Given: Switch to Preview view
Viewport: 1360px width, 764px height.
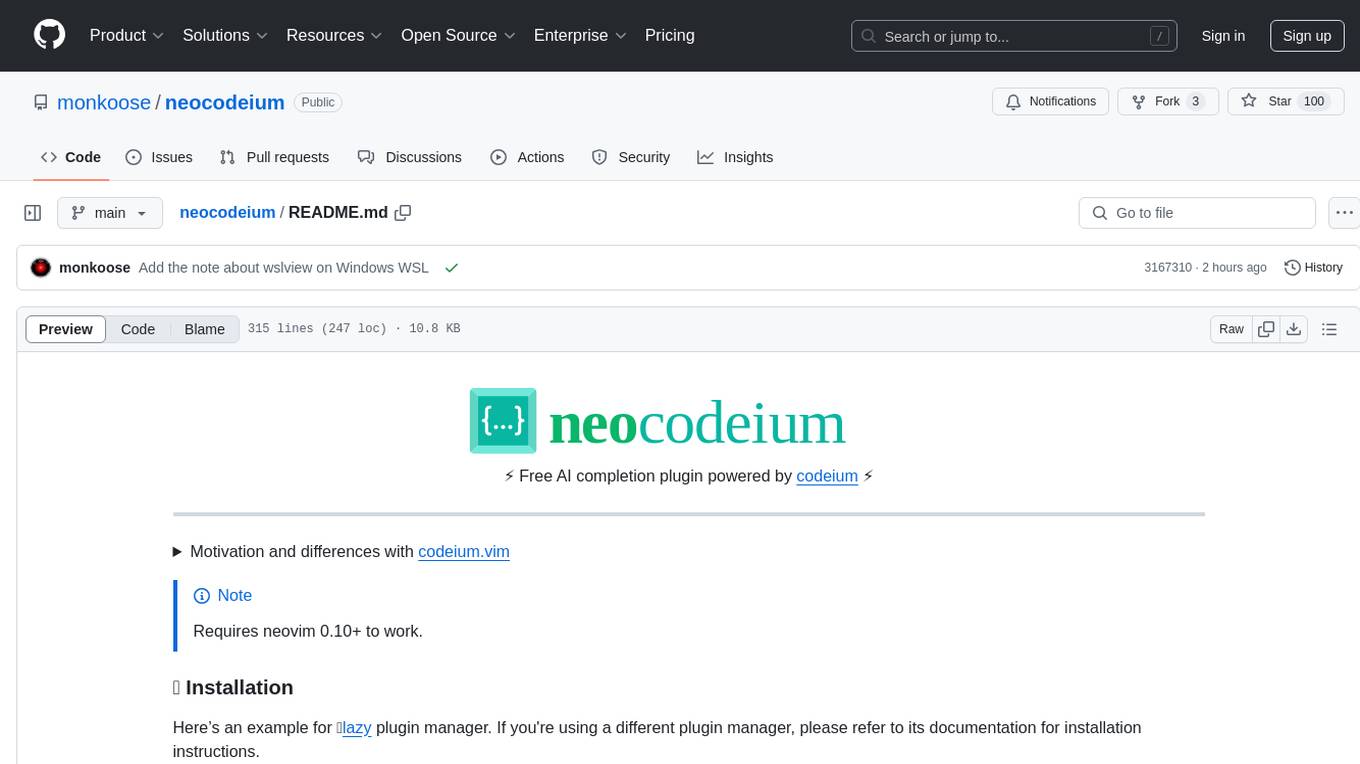Looking at the screenshot, I should tap(66, 329).
